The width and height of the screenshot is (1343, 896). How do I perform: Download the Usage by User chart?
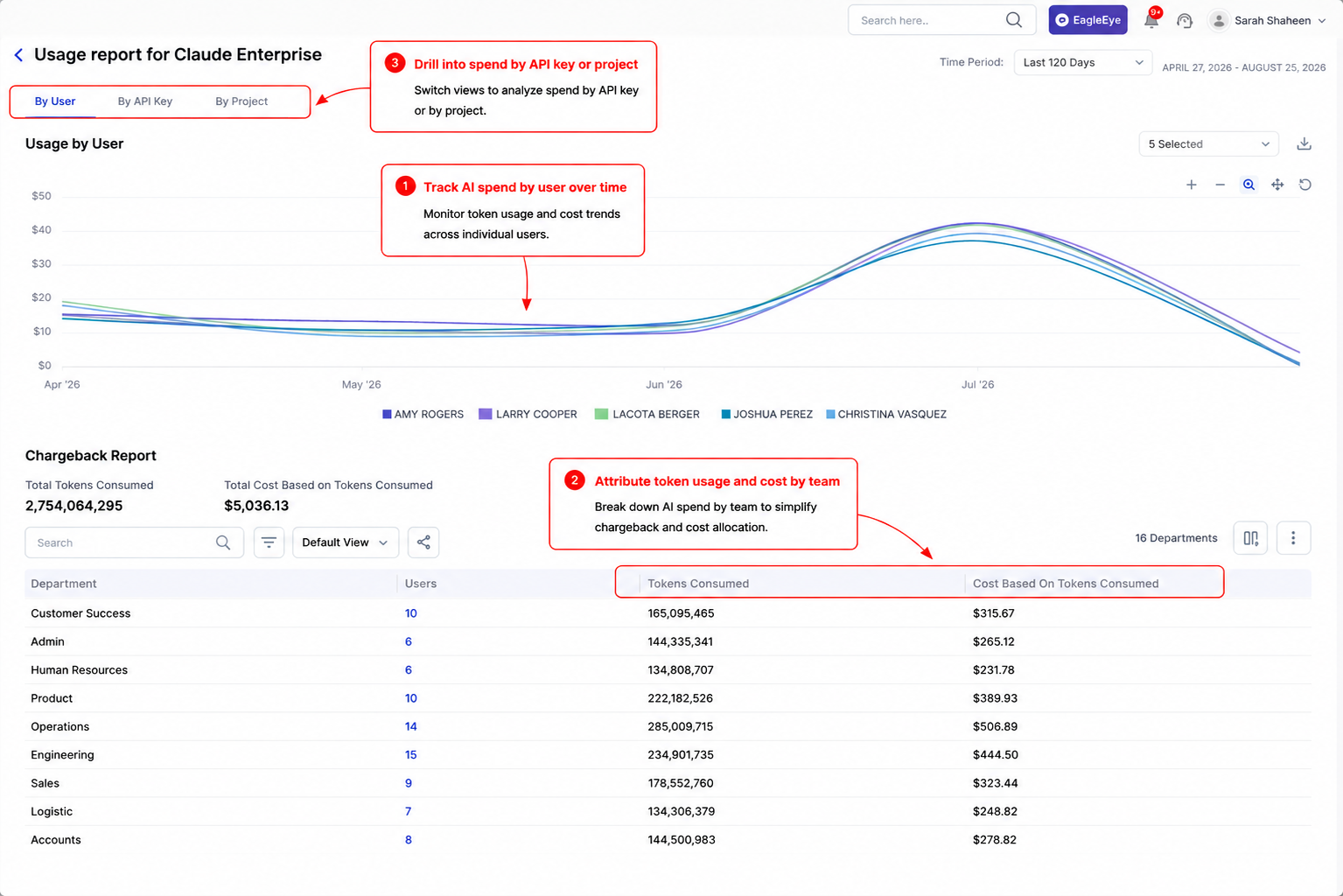point(1304,143)
